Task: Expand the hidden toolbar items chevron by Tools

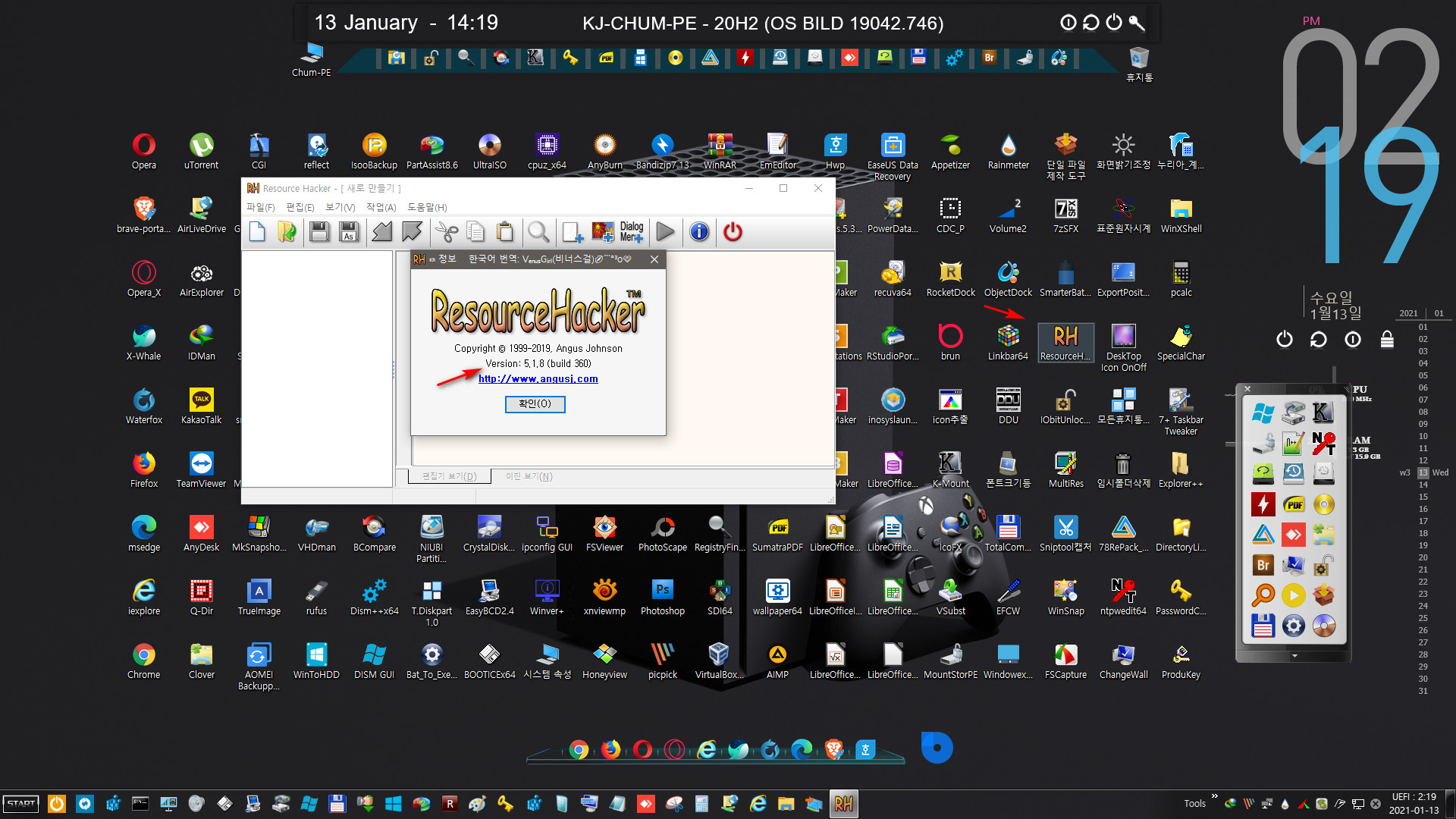Action: (x=1215, y=796)
